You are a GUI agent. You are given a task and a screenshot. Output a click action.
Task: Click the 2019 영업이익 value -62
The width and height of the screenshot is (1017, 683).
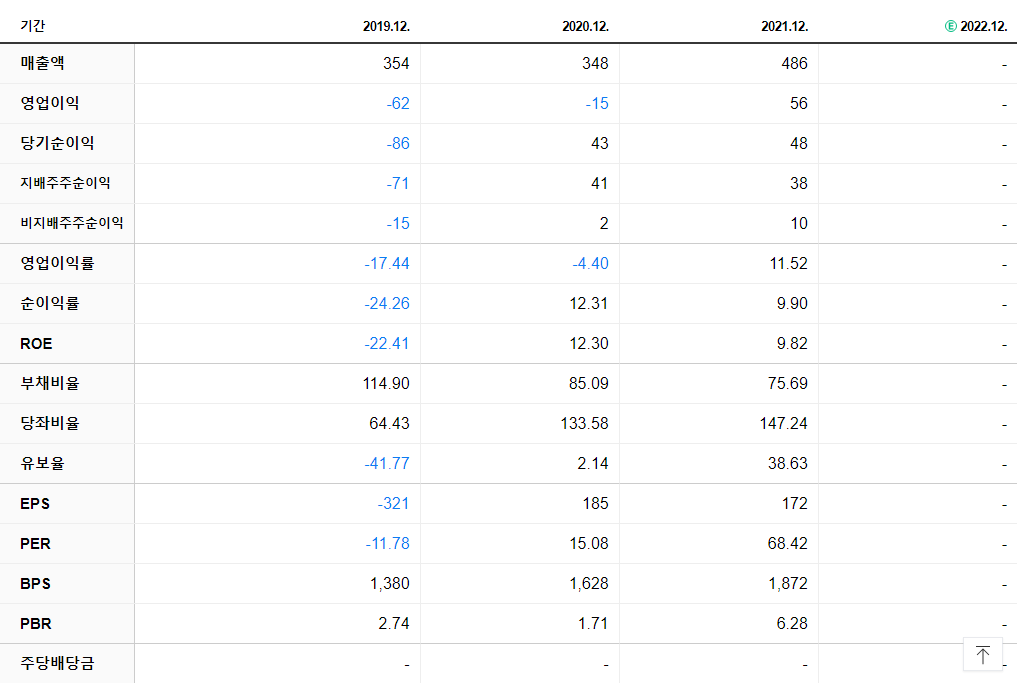click(398, 104)
